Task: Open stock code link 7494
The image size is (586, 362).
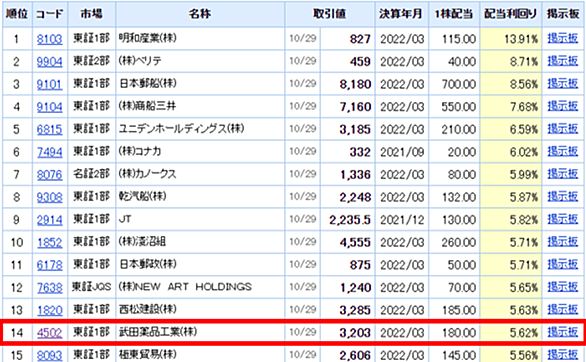Action: coord(50,152)
